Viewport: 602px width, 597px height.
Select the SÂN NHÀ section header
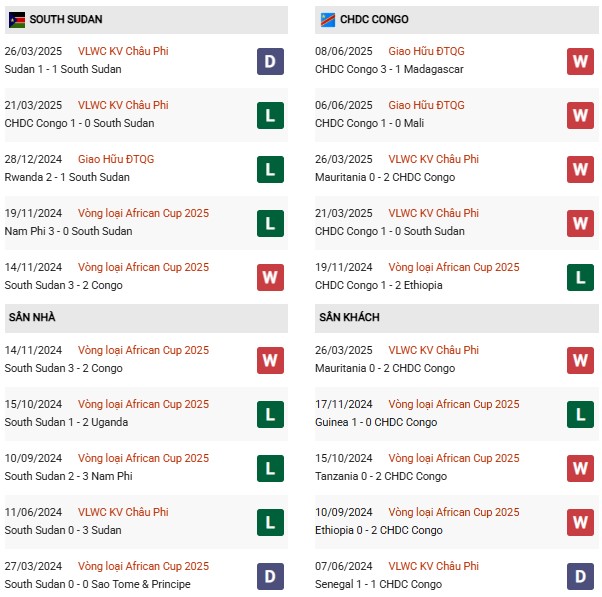[32, 317]
